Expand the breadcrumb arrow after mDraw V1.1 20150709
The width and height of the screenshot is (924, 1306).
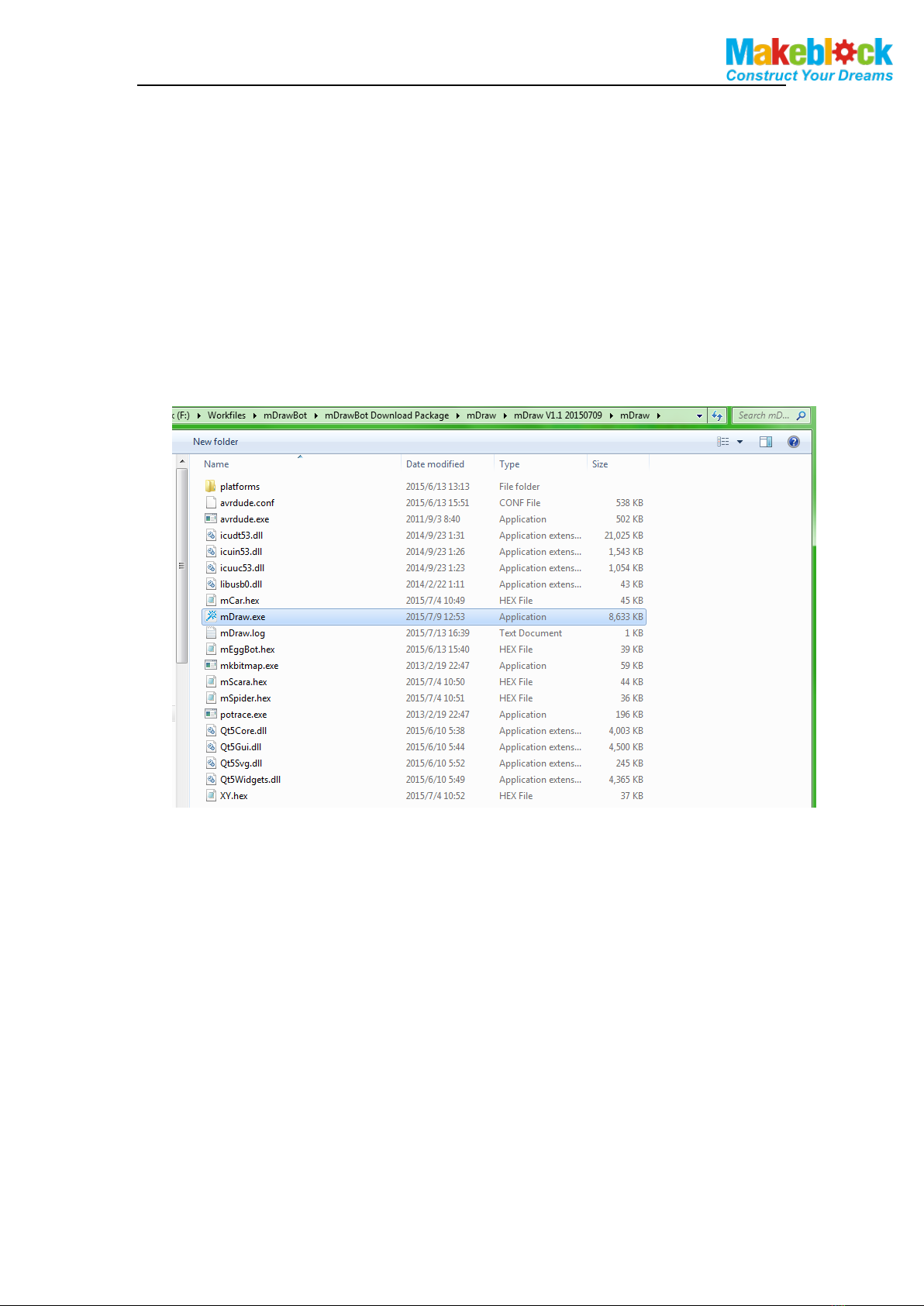(611, 415)
